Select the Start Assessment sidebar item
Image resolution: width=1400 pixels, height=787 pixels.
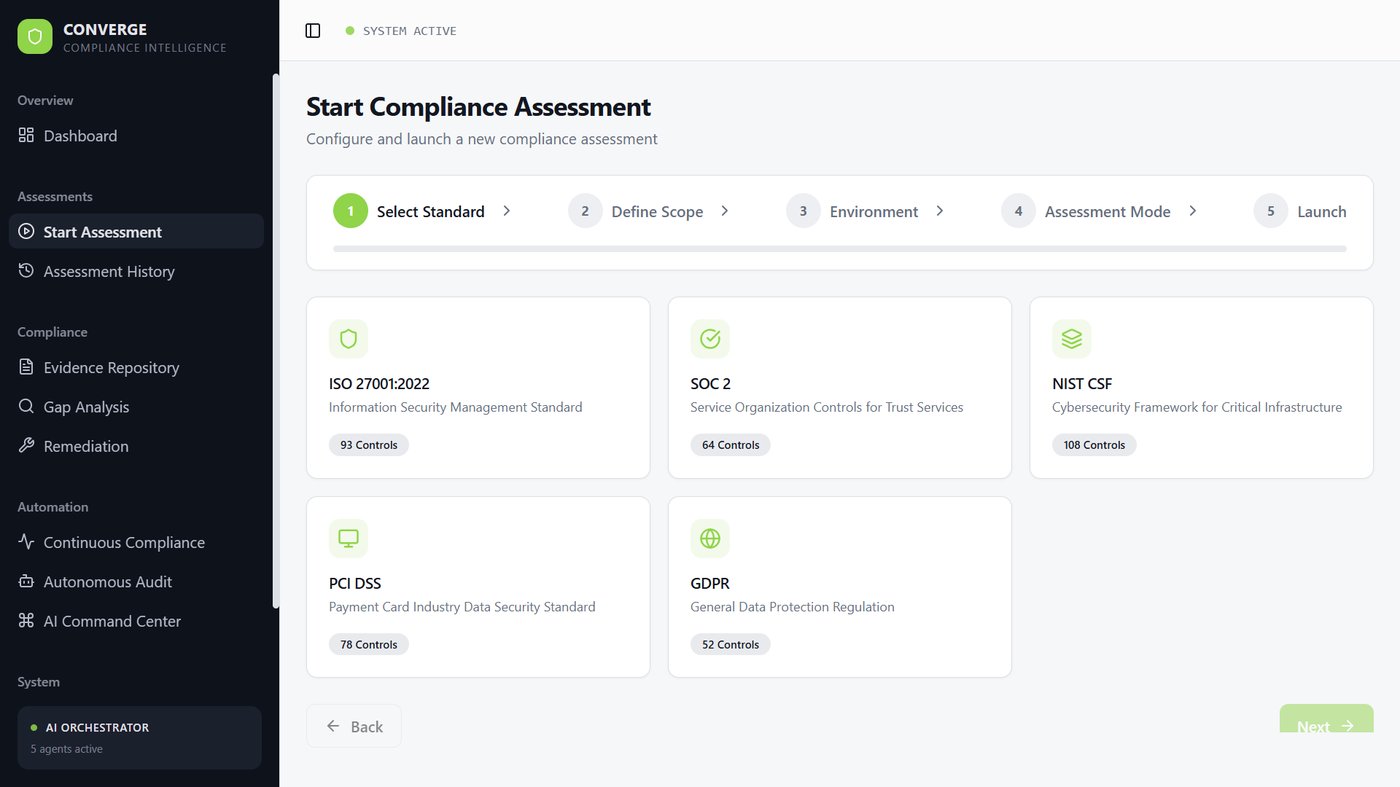click(x=136, y=231)
